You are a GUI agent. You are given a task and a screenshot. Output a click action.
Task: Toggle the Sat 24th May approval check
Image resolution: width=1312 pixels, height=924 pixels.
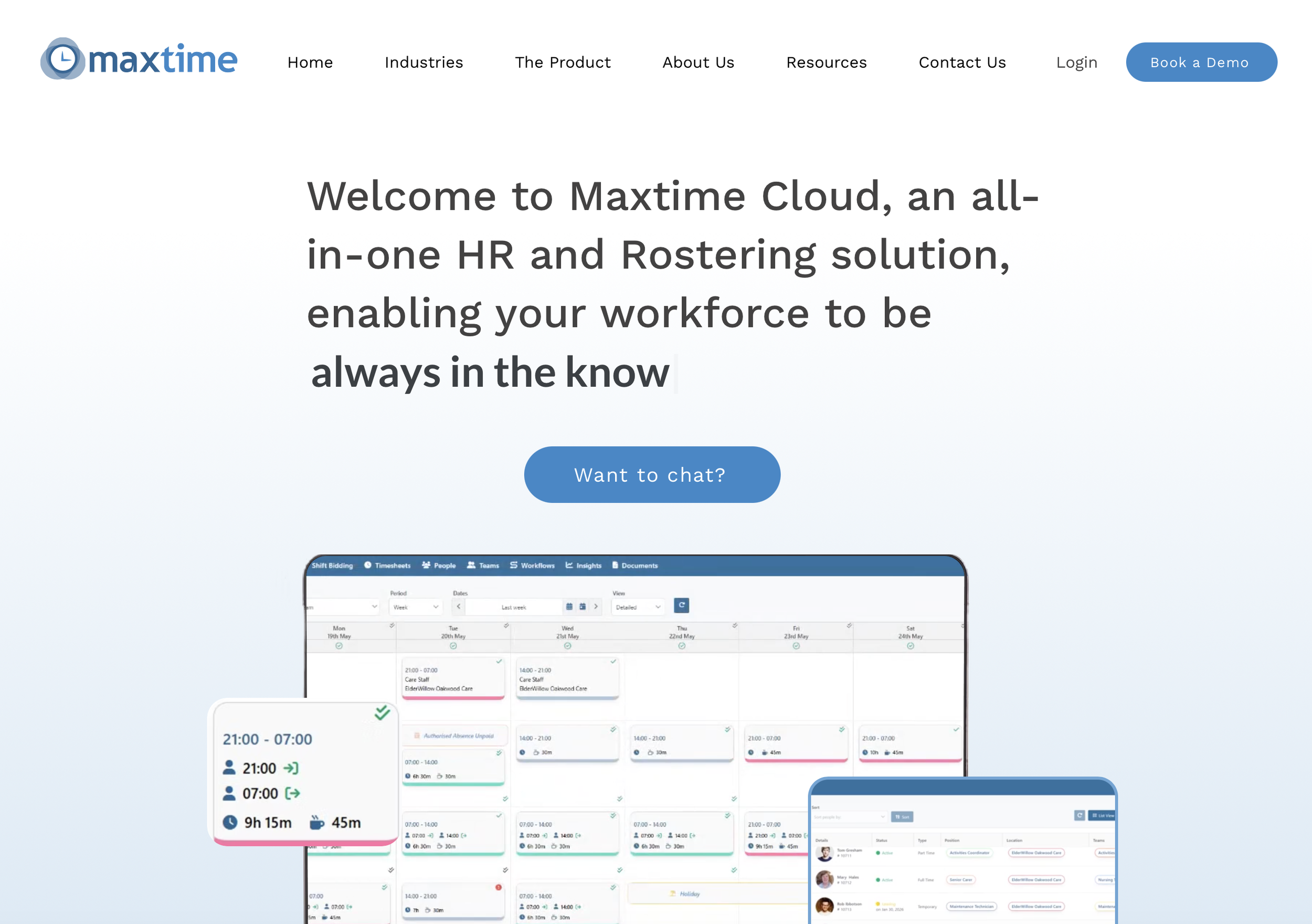[x=911, y=646]
